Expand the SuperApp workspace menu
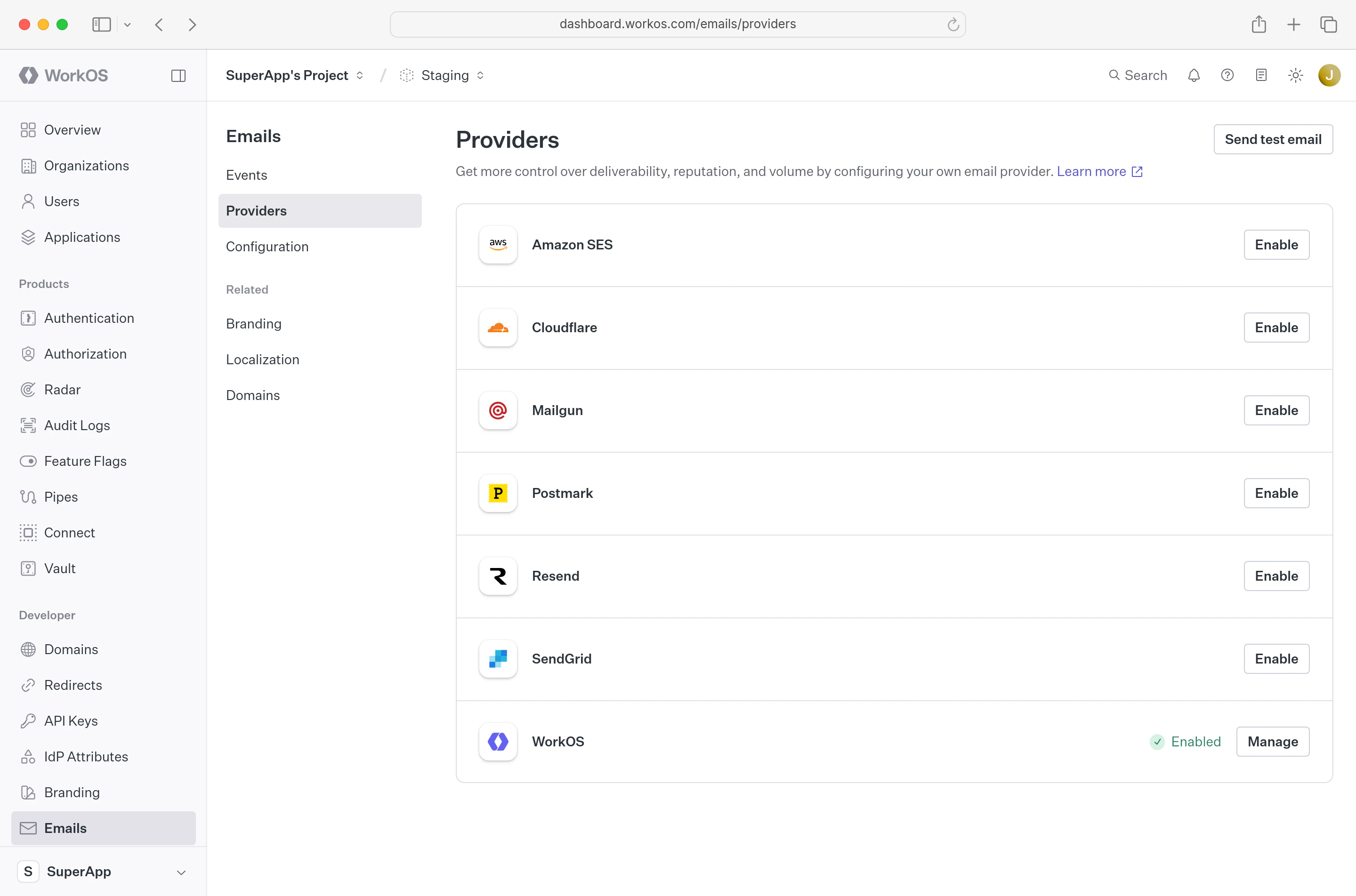Viewport: 1356px width, 896px height. point(103,872)
